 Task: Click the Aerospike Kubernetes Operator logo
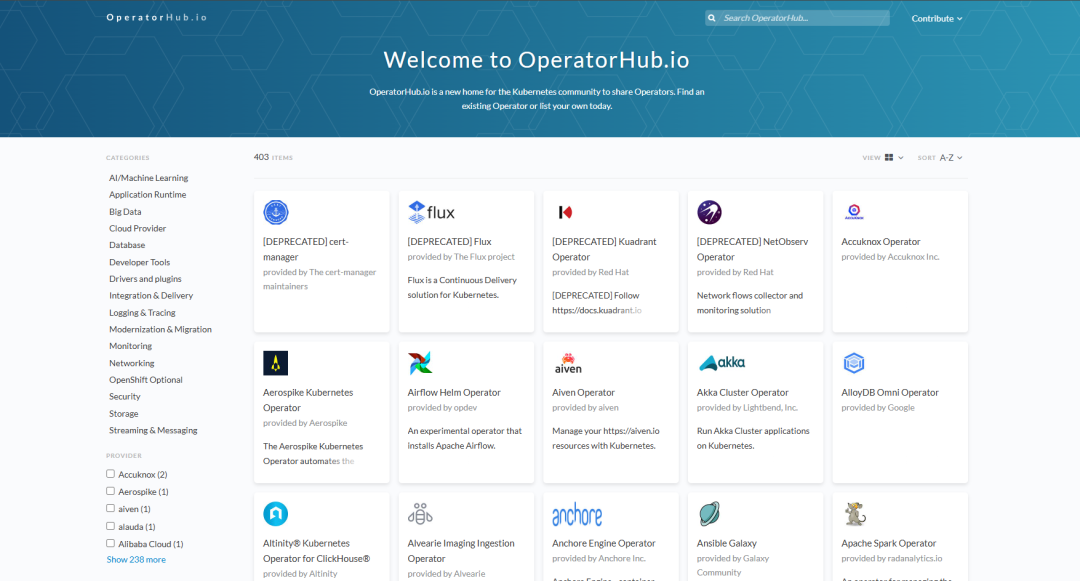coord(276,363)
